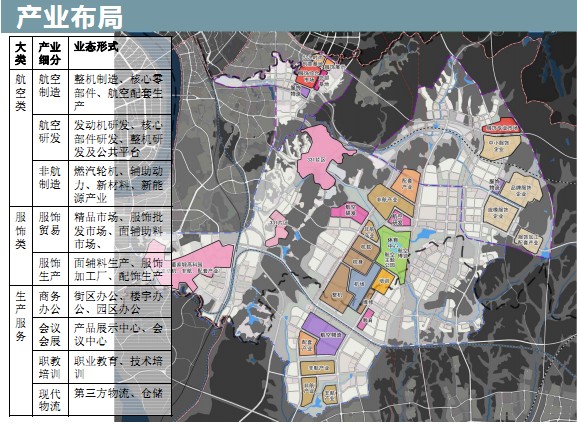Select the 航空制造 cell in the table
577x424 pixels.
pos(50,92)
